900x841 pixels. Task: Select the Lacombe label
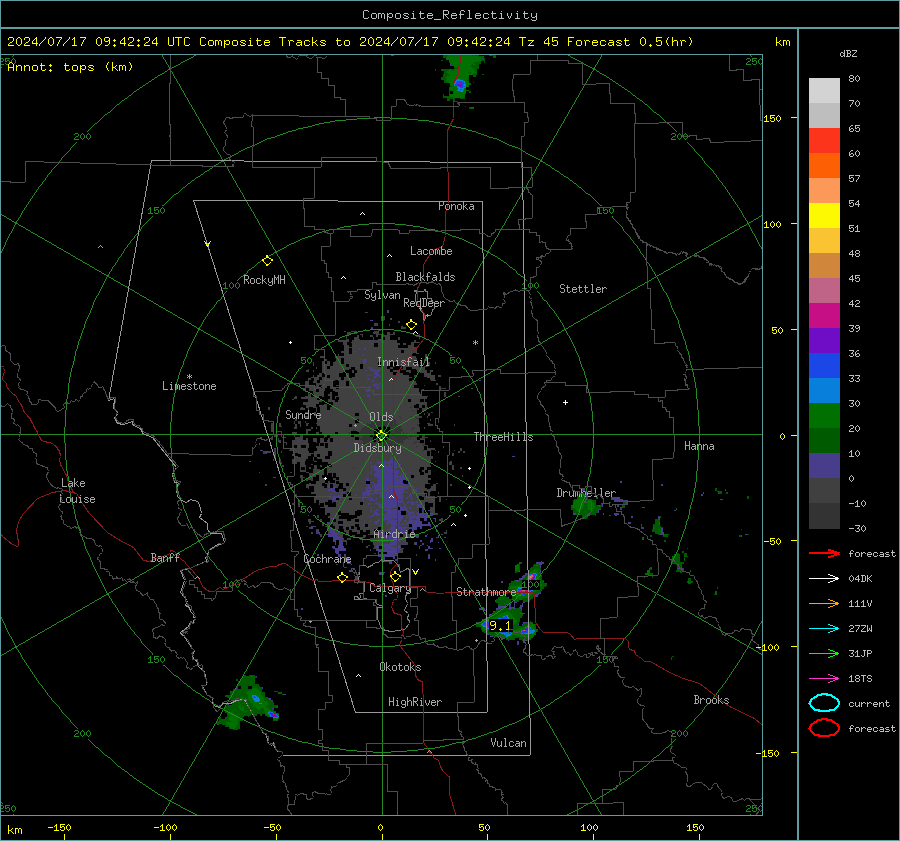pyautogui.click(x=431, y=251)
